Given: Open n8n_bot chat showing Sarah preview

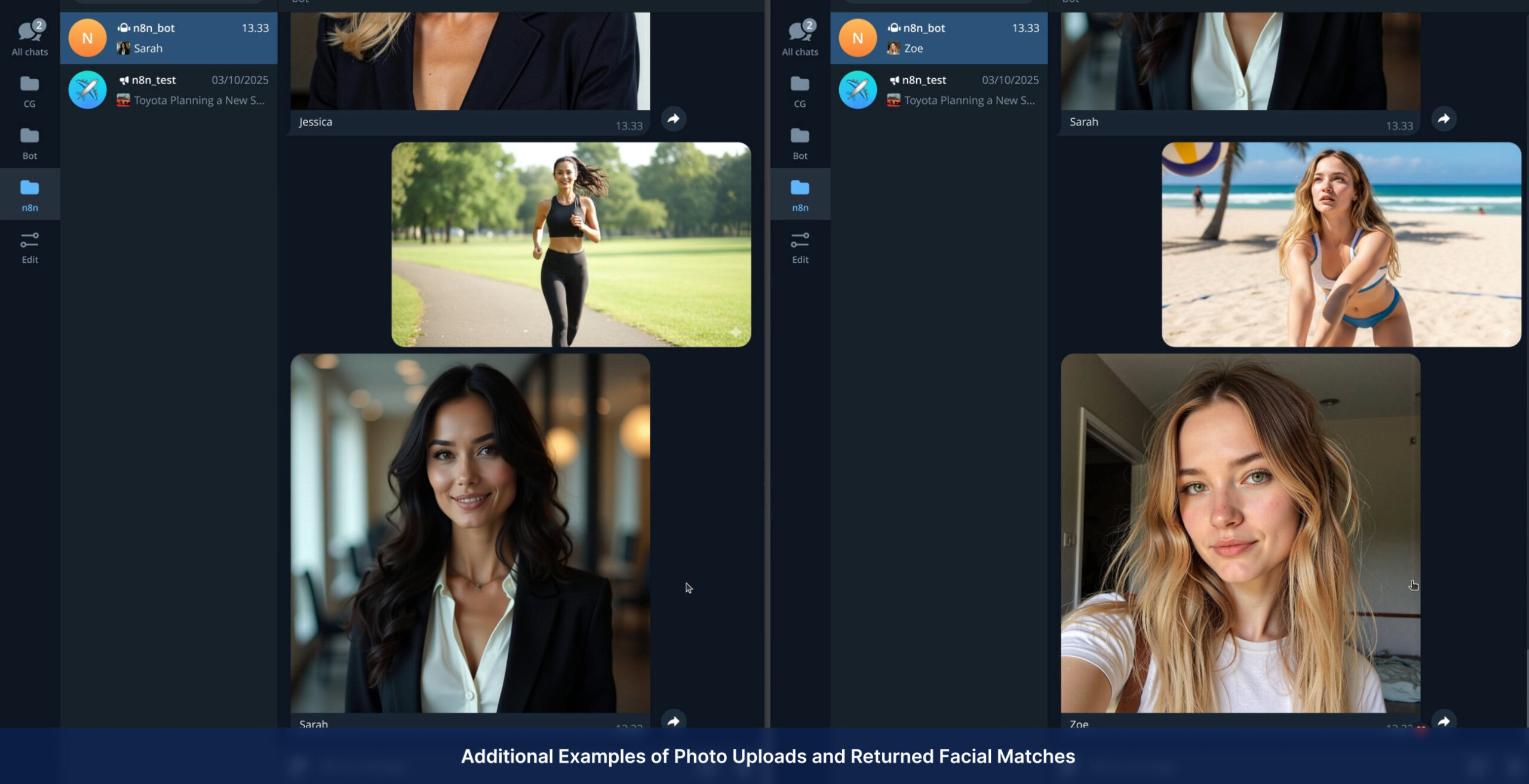Looking at the screenshot, I should (168, 38).
